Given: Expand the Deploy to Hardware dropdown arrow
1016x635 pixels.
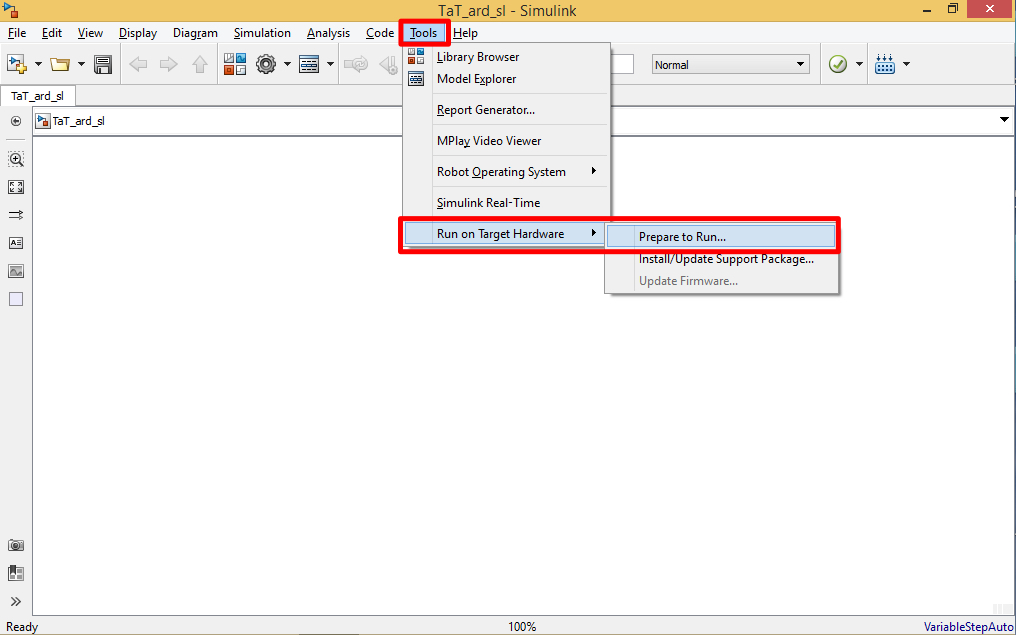Looking at the screenshot, I should [906, 64].
